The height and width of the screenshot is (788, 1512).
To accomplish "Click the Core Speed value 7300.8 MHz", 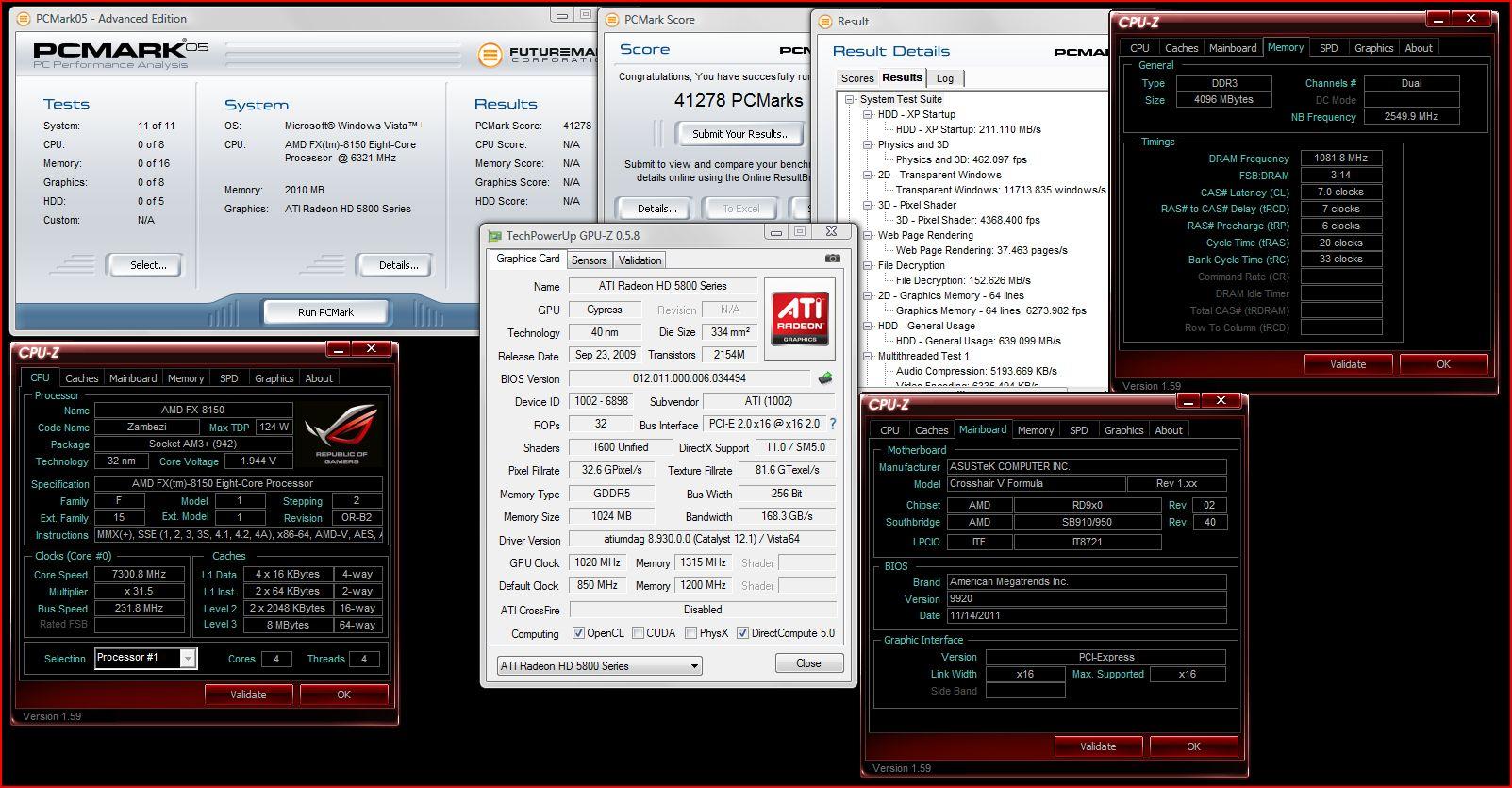I will coord(139,574).
